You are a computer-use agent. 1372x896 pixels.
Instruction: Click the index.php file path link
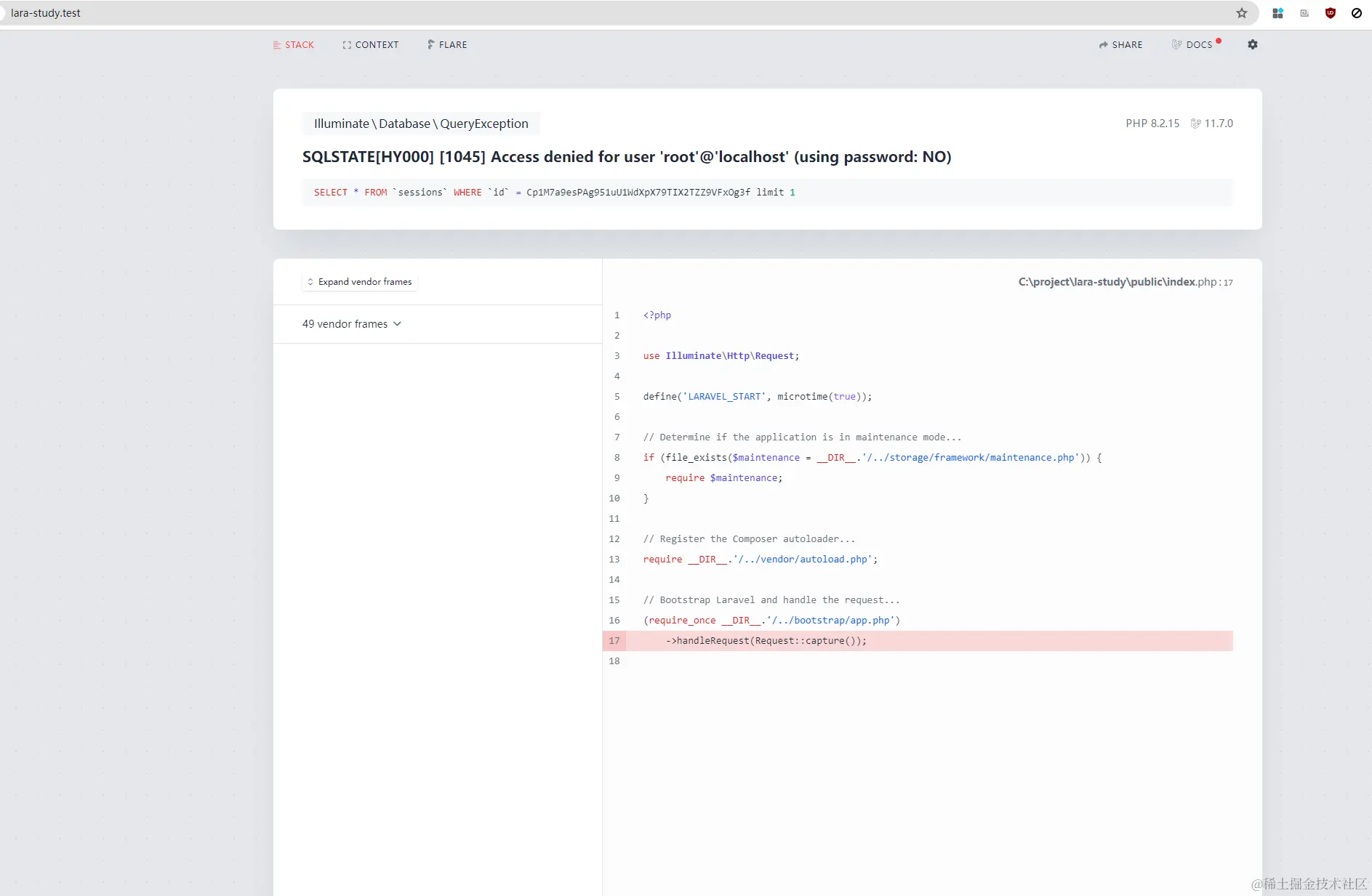point(1123,282)
